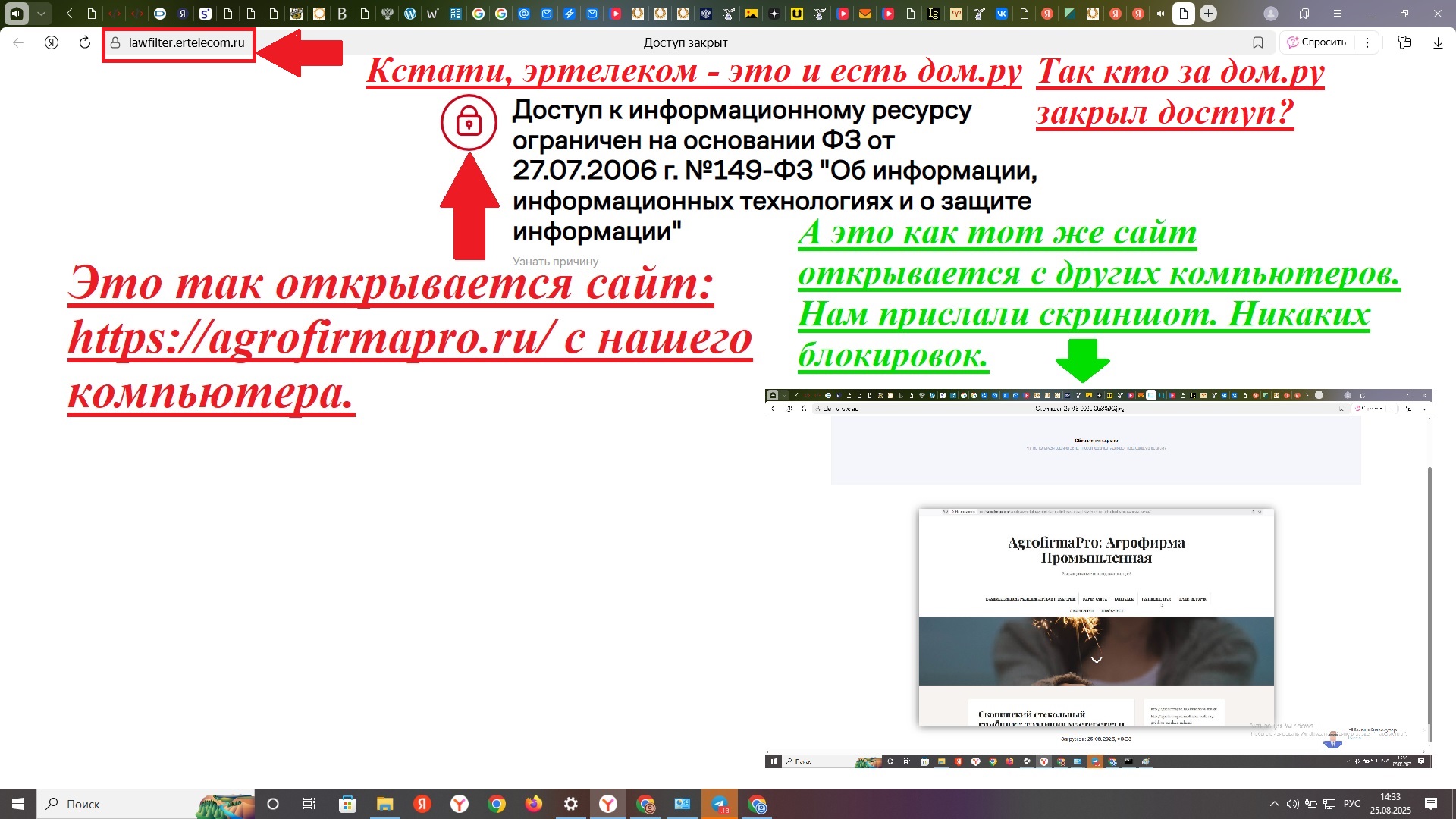Open Cortana circle on the taskbar
Screen dimensions: 1456x819
(x=273, y=804)
